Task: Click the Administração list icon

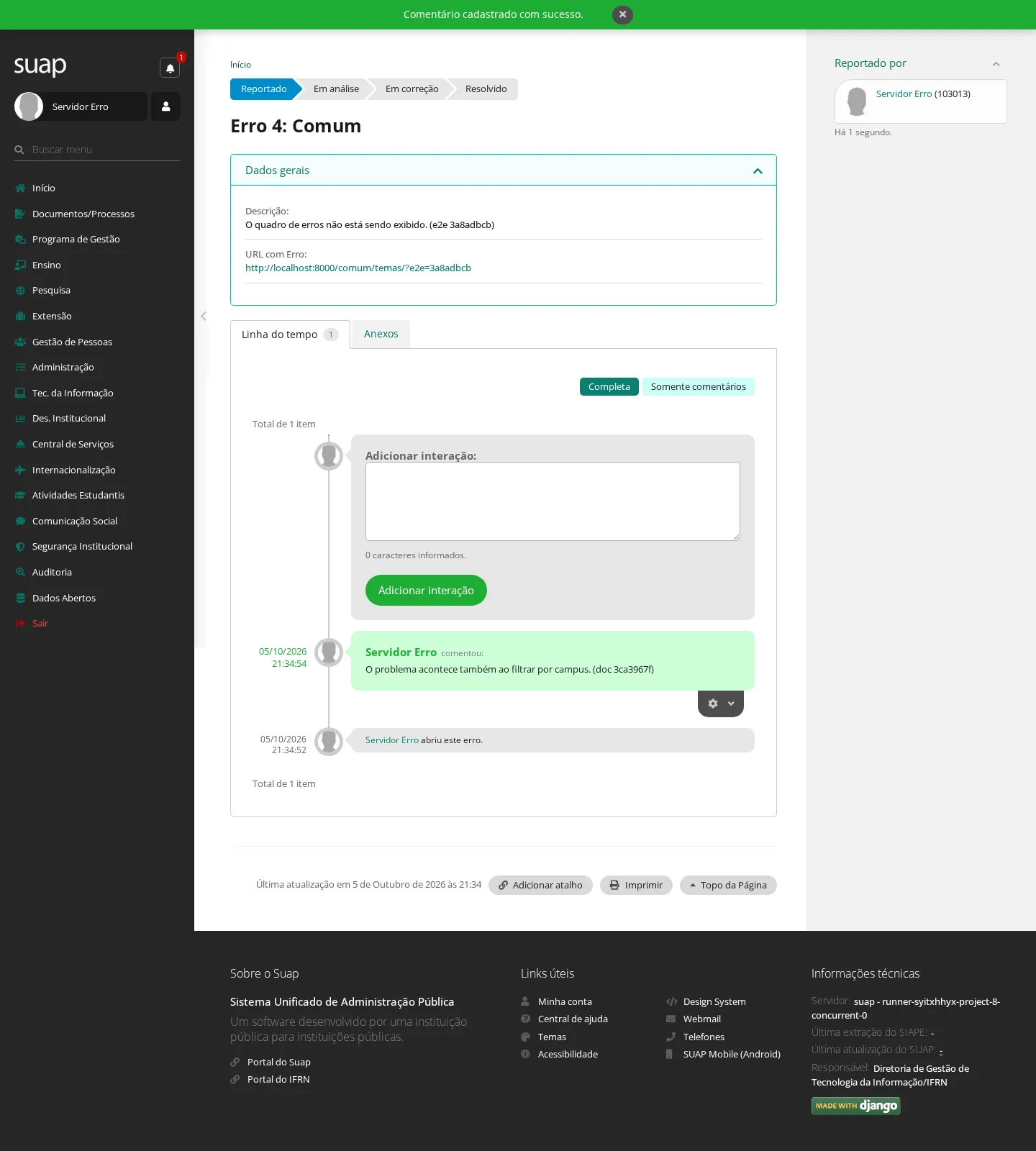Action: point(20,368)
